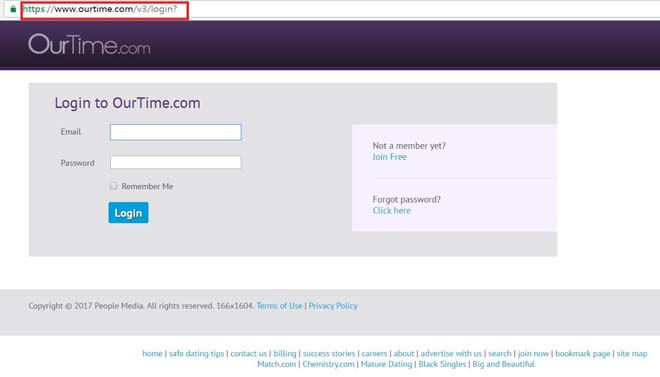Open bookmark page footer link
Image resolution: width=660 pixels, height=377 pixels.
583,353
